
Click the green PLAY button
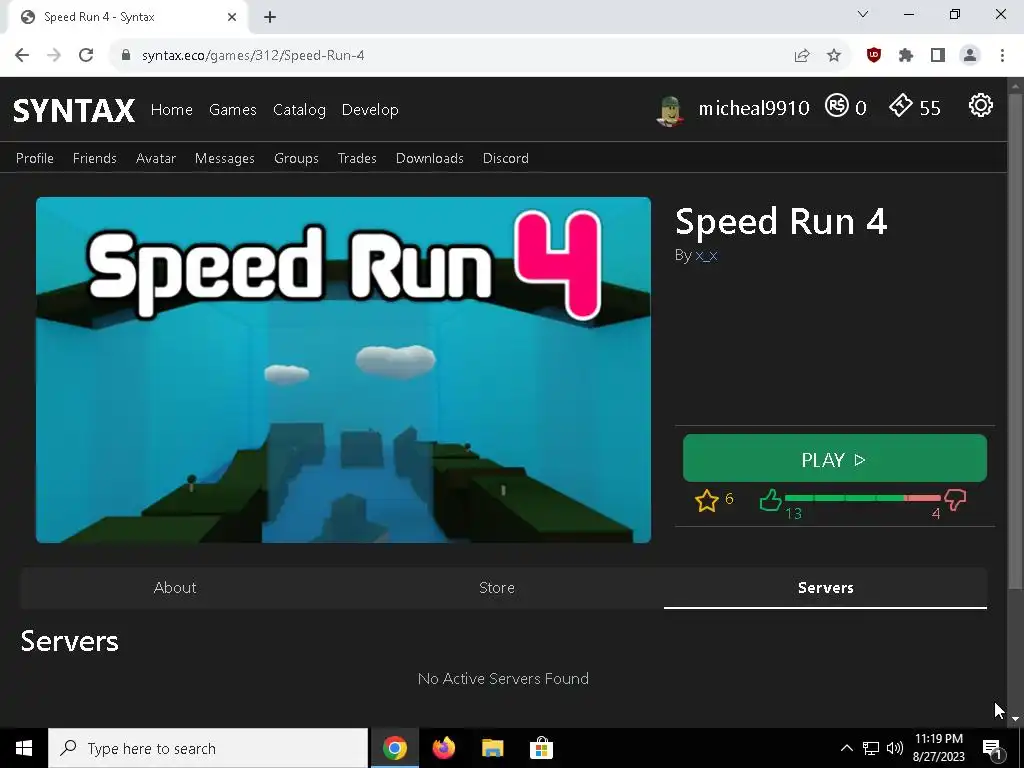pyautogui.click(x=835, y=458)
